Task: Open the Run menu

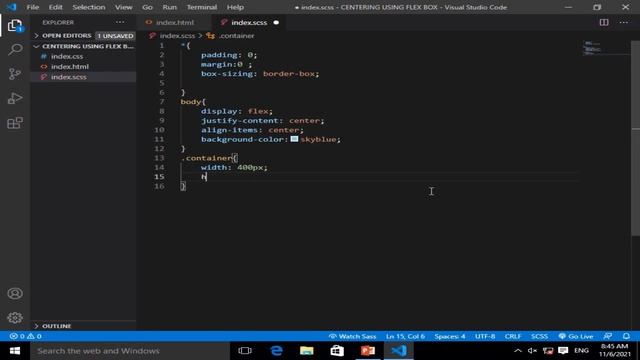Action: 169,7
